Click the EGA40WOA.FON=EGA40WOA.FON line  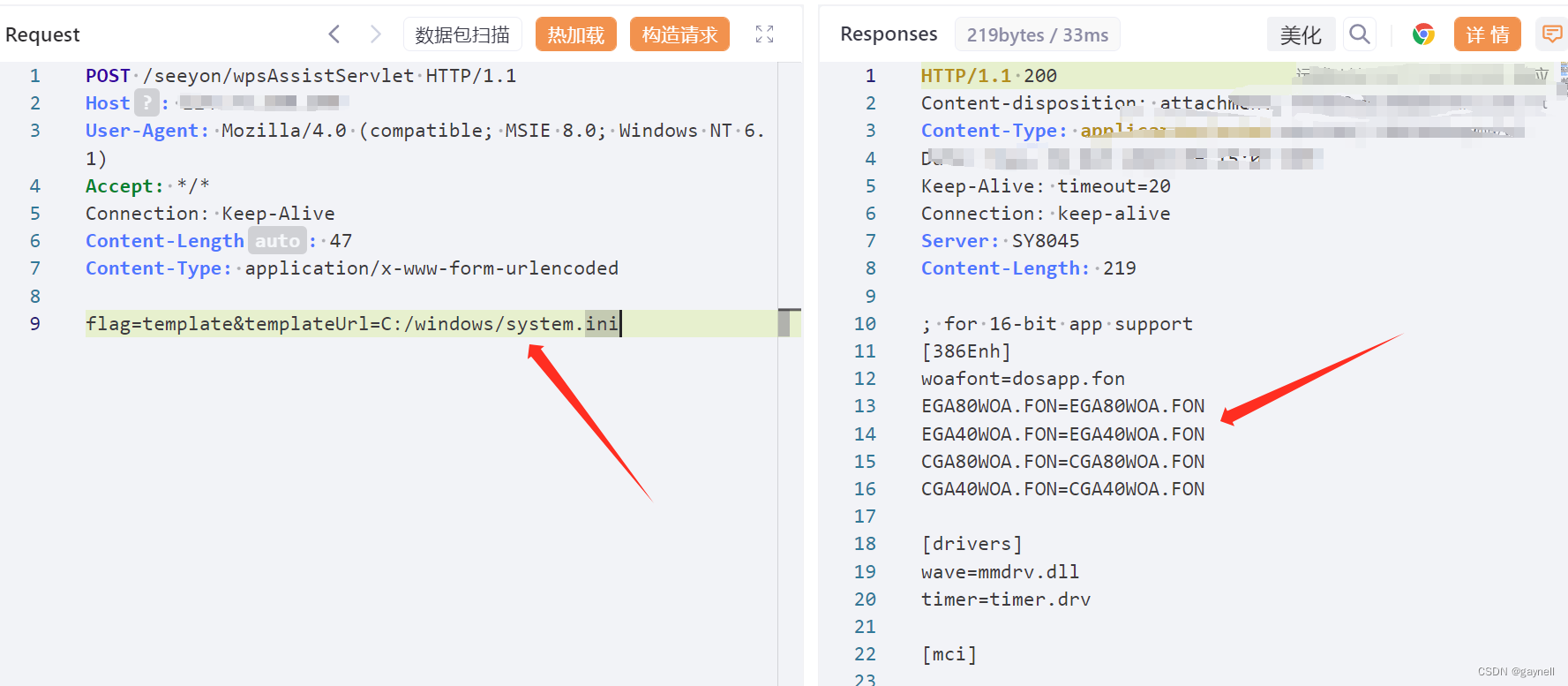click(1062, 434)
